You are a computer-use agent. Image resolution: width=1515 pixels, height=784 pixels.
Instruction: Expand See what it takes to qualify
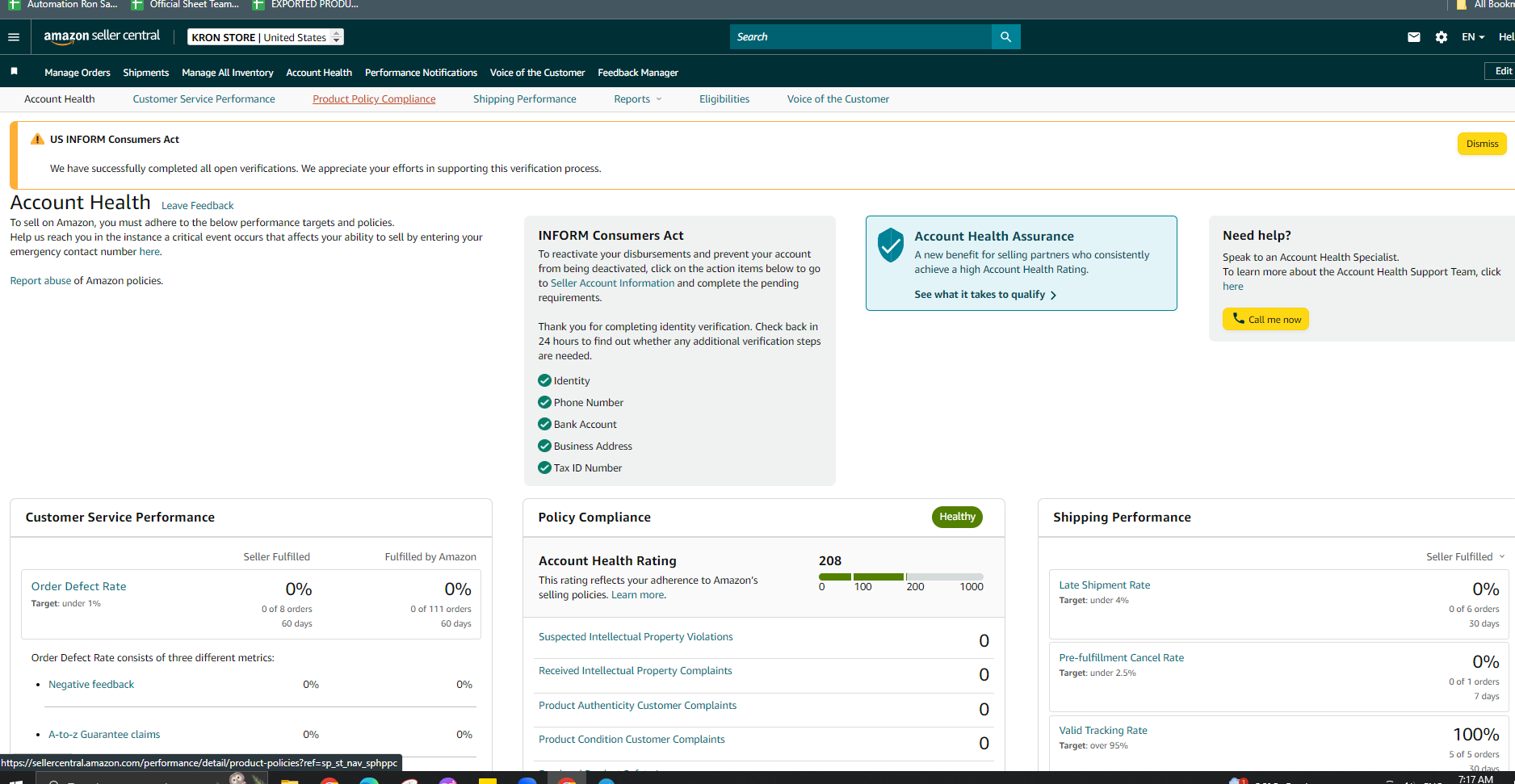click(985, 295)
